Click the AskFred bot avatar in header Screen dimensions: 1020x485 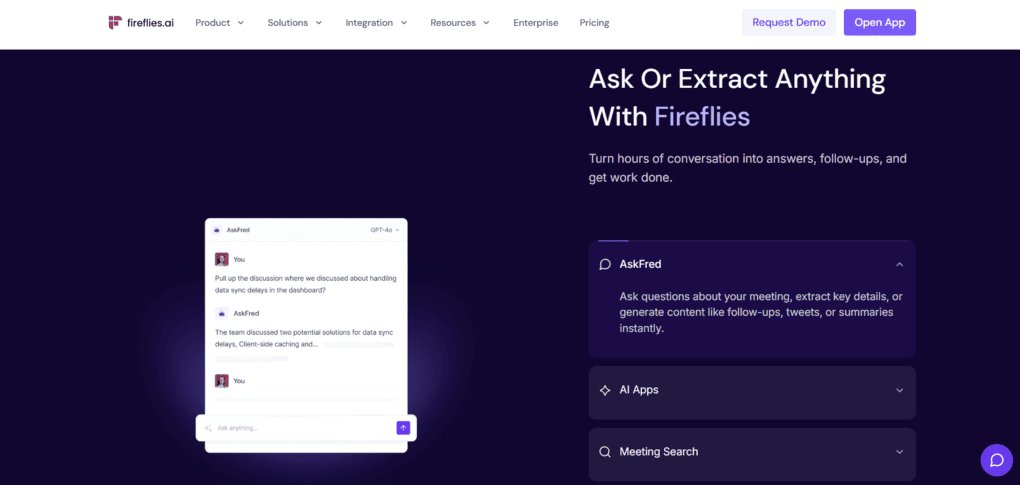pos(218,230)
